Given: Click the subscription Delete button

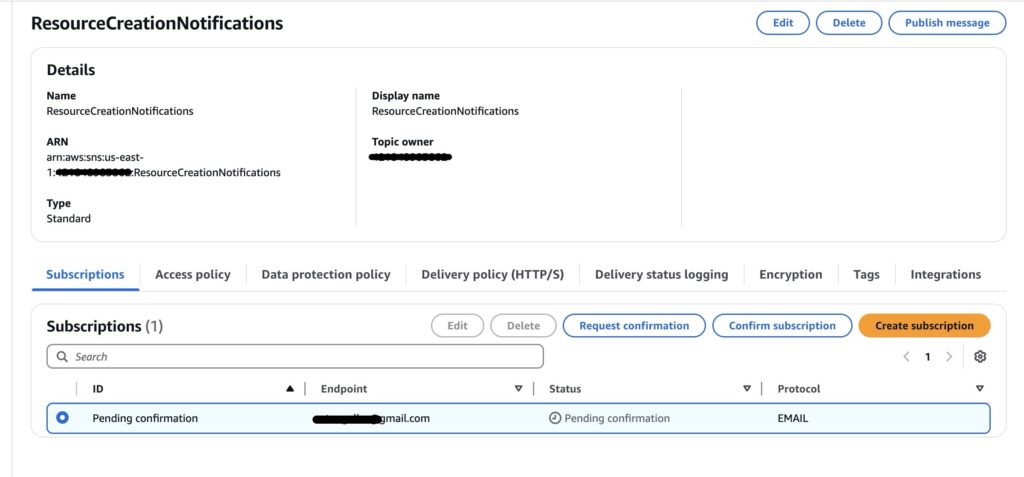Looking at the screenshot, I should coord(523,325).
